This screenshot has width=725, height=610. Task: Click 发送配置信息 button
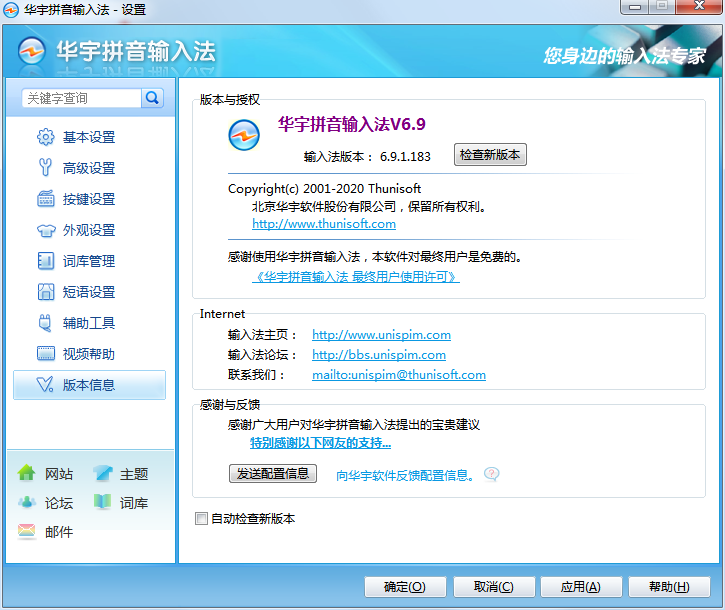272,474
